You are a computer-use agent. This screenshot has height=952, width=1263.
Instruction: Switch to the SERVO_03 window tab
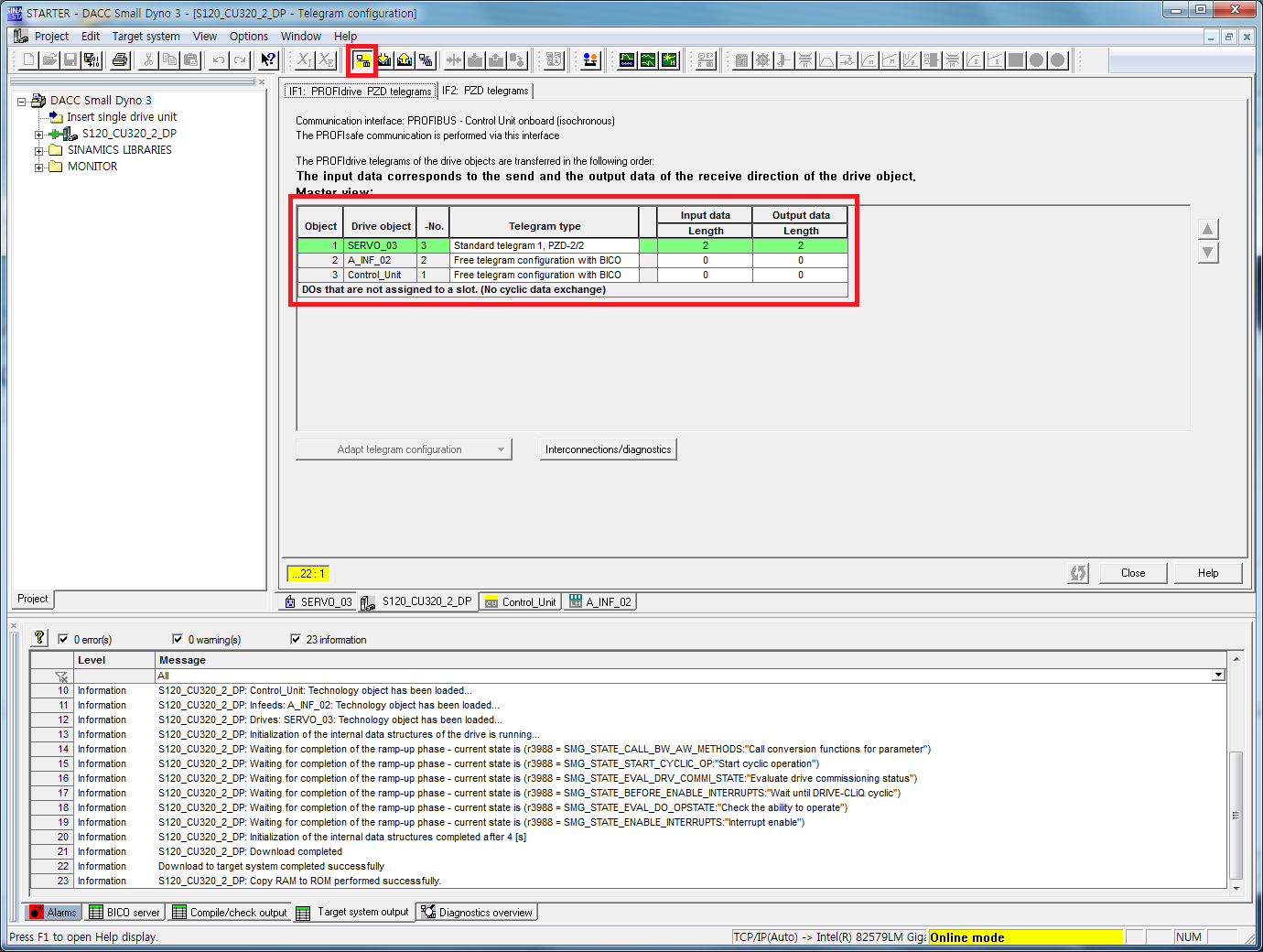318,601
